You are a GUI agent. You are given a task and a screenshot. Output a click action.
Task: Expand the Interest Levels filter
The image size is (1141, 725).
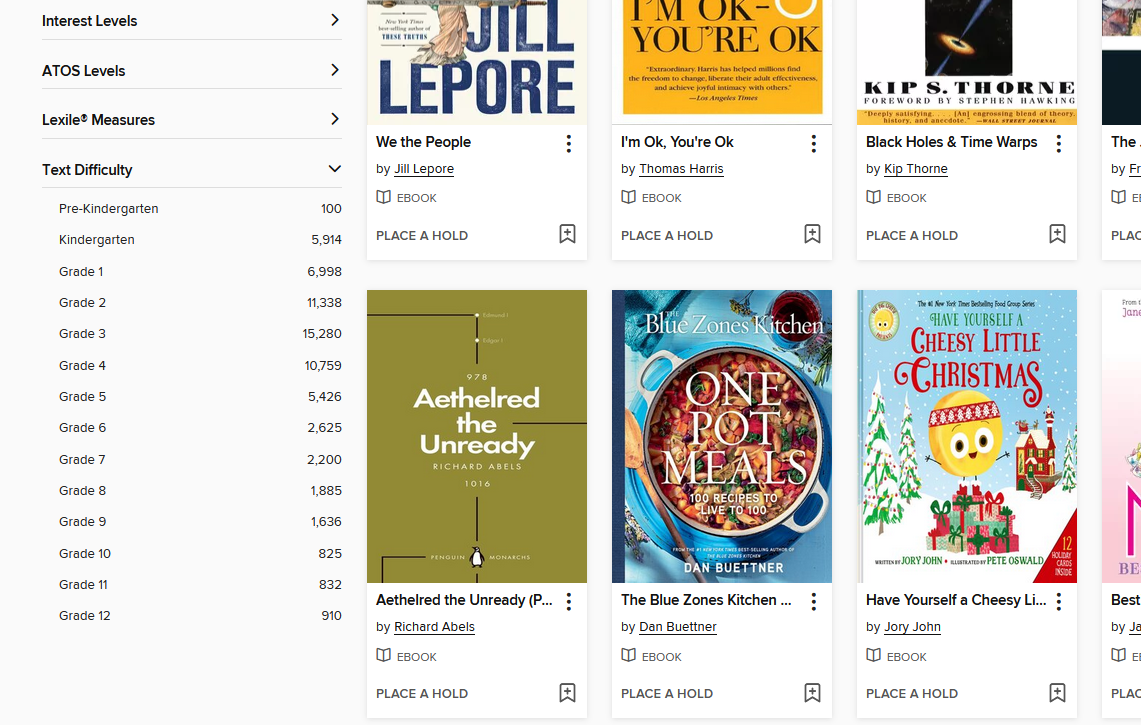[x=334, y=20]
